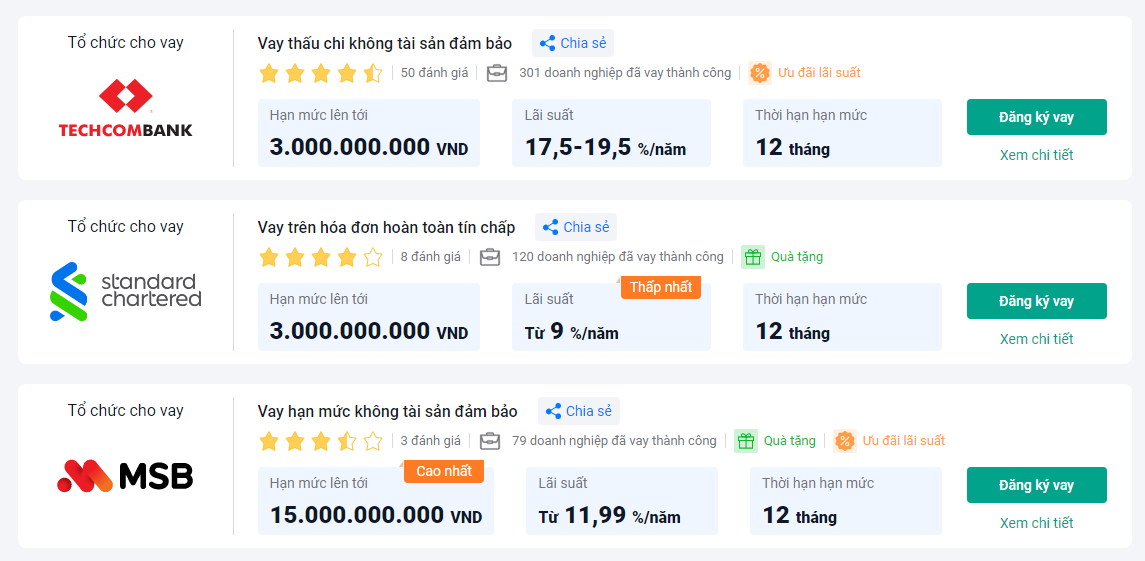This screenshot has width=1145, height=561.
Task: Click the Cao nhất badge
Action: click(x=444, y=471)
